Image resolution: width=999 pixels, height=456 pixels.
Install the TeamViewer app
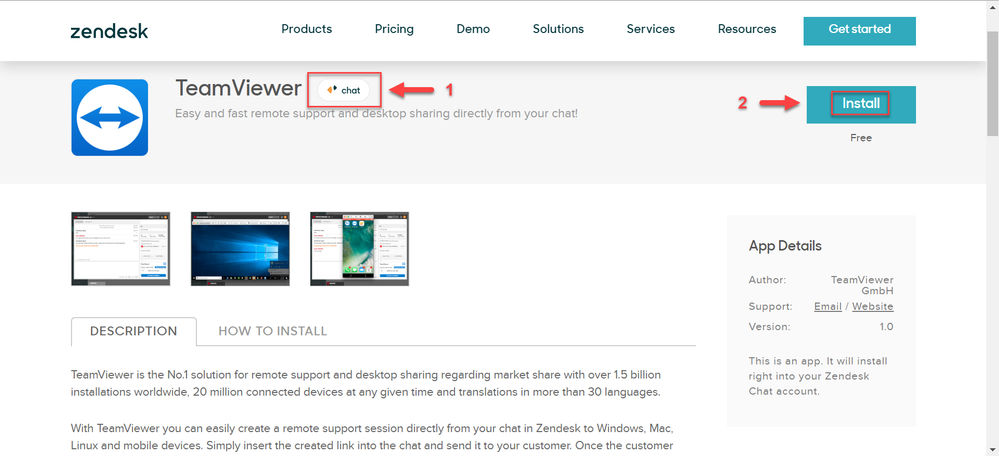pyautogui.click(x=861, y=104)
